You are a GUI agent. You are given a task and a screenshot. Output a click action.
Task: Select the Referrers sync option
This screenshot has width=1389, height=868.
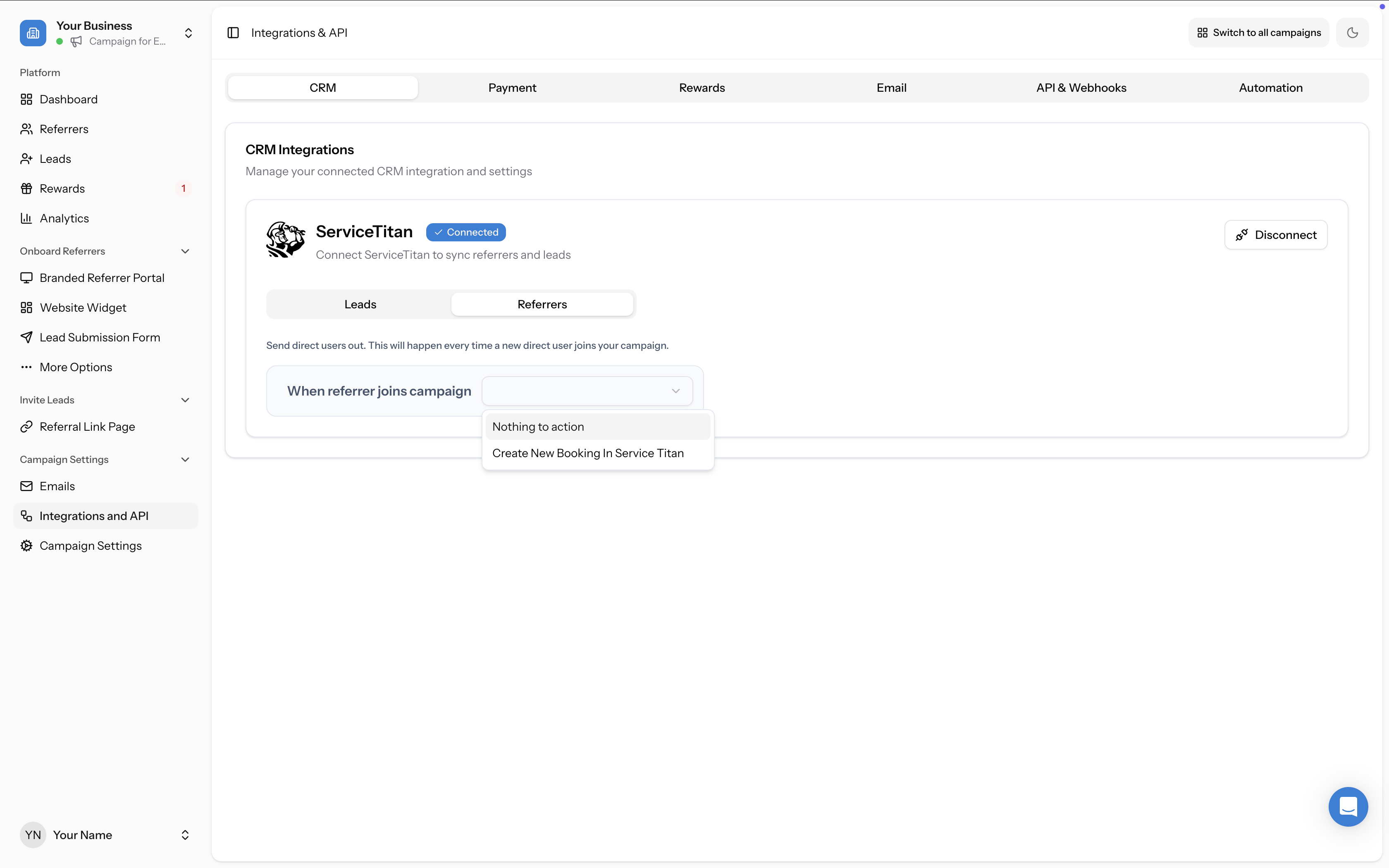[x=542, y=304]
